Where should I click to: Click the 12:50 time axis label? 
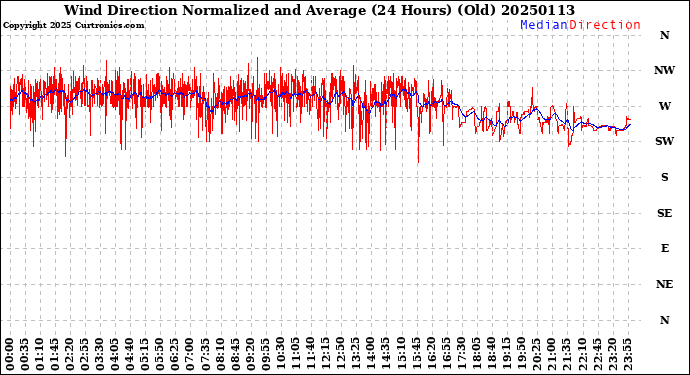tap(341, 354)
